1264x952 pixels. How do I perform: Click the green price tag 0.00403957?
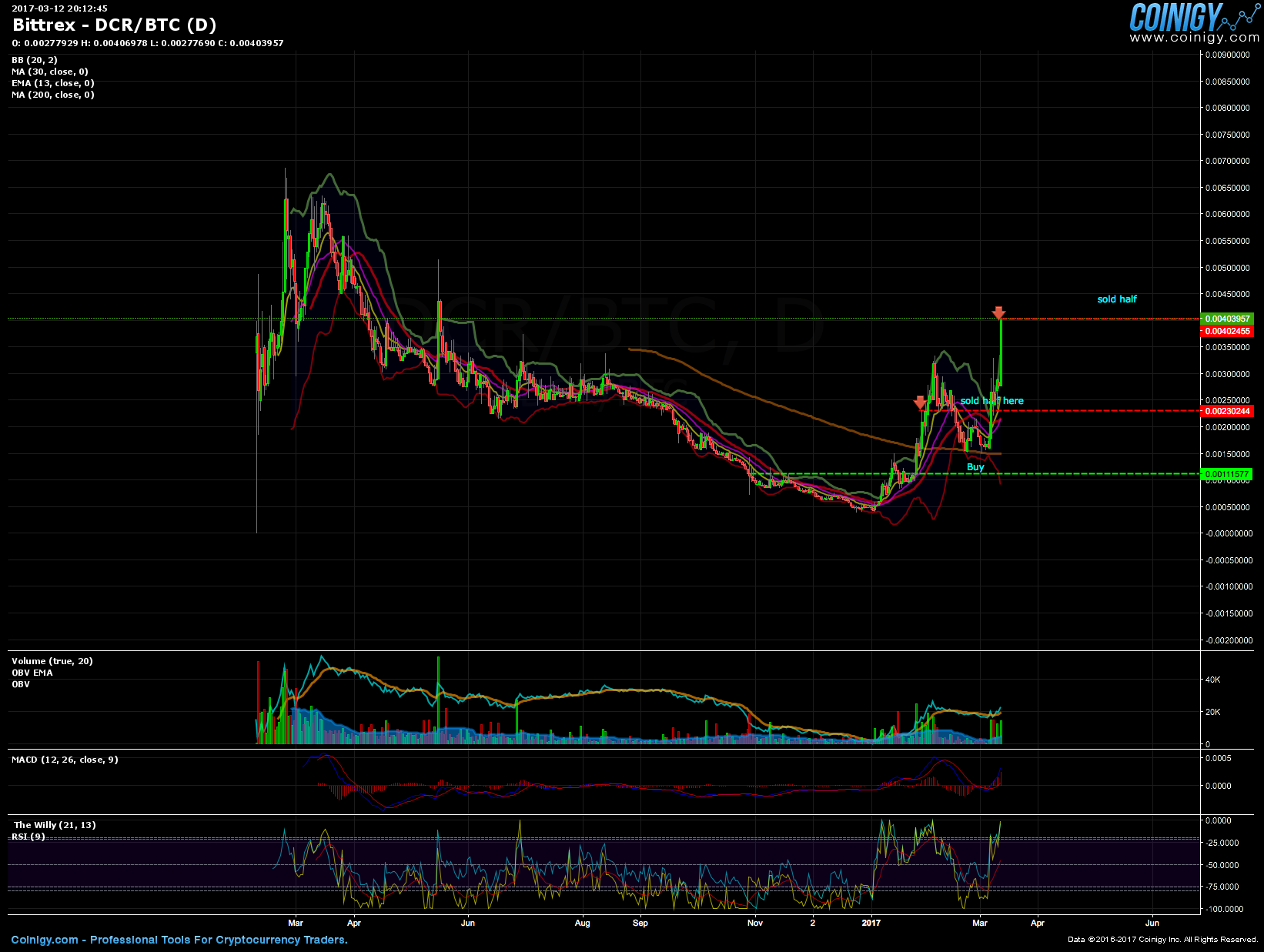pos(1227,319)
